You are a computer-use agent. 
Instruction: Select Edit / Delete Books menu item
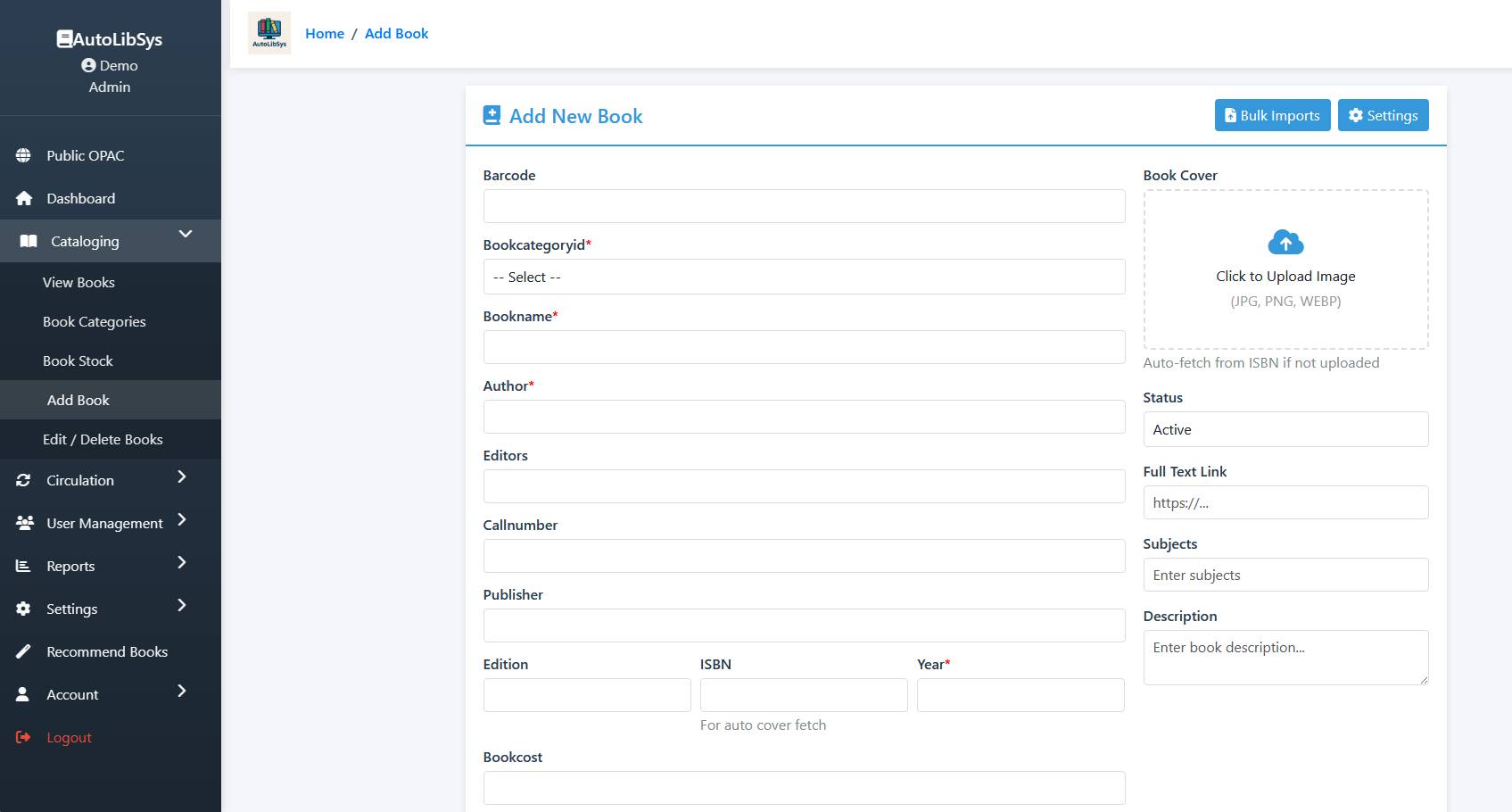(103, 439)
